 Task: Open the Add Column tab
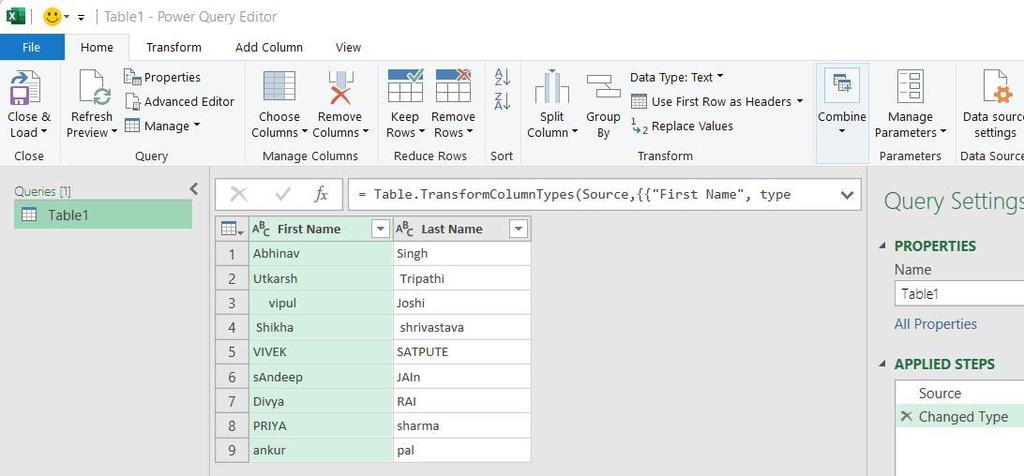(269, 47)
